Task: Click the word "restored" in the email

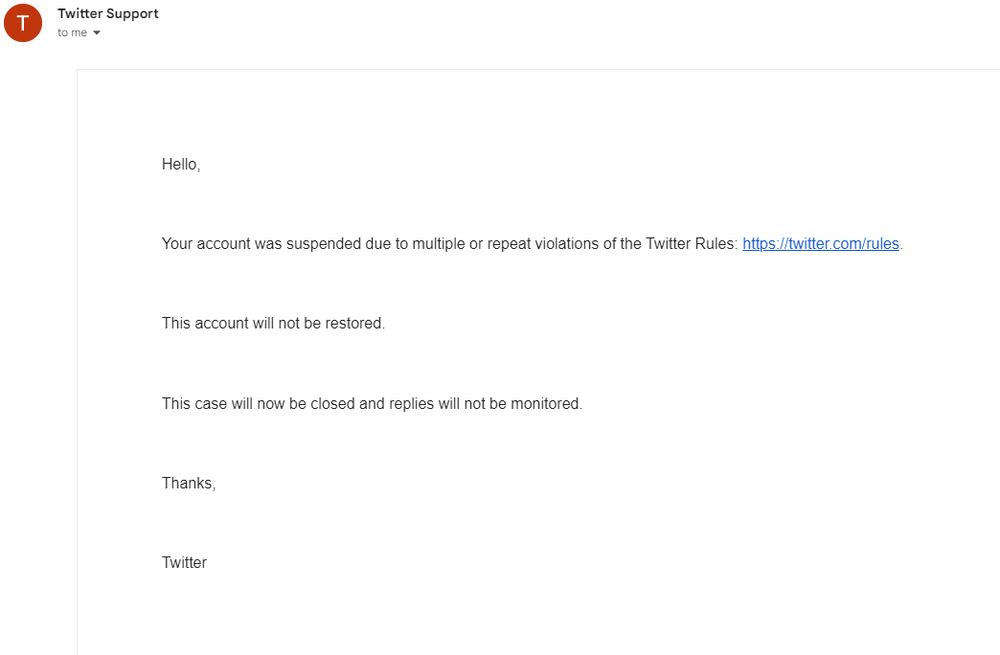Action: (x=354, y=324)
